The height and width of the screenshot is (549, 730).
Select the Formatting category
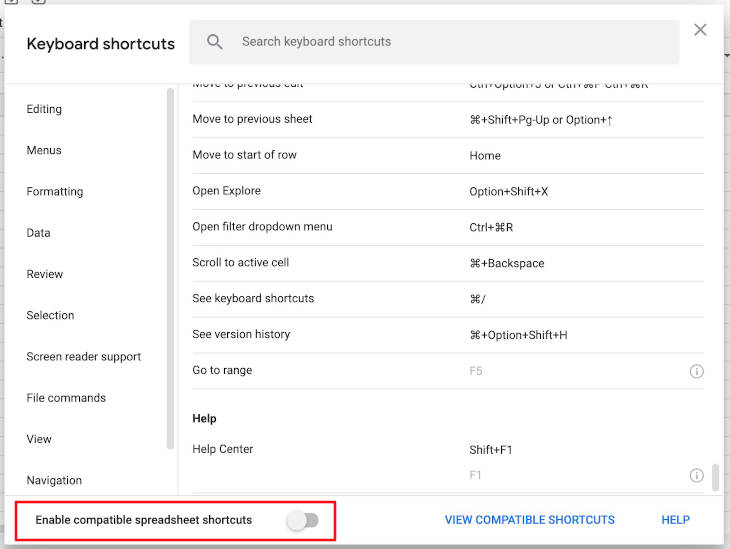click(55, 191)
